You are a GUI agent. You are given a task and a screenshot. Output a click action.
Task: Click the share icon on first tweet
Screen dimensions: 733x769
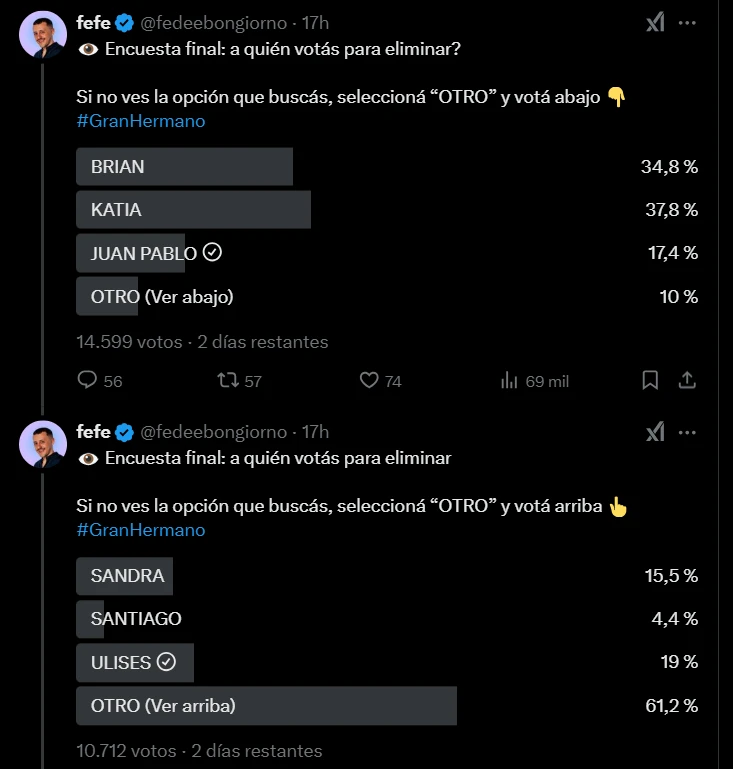coord(687,380)
